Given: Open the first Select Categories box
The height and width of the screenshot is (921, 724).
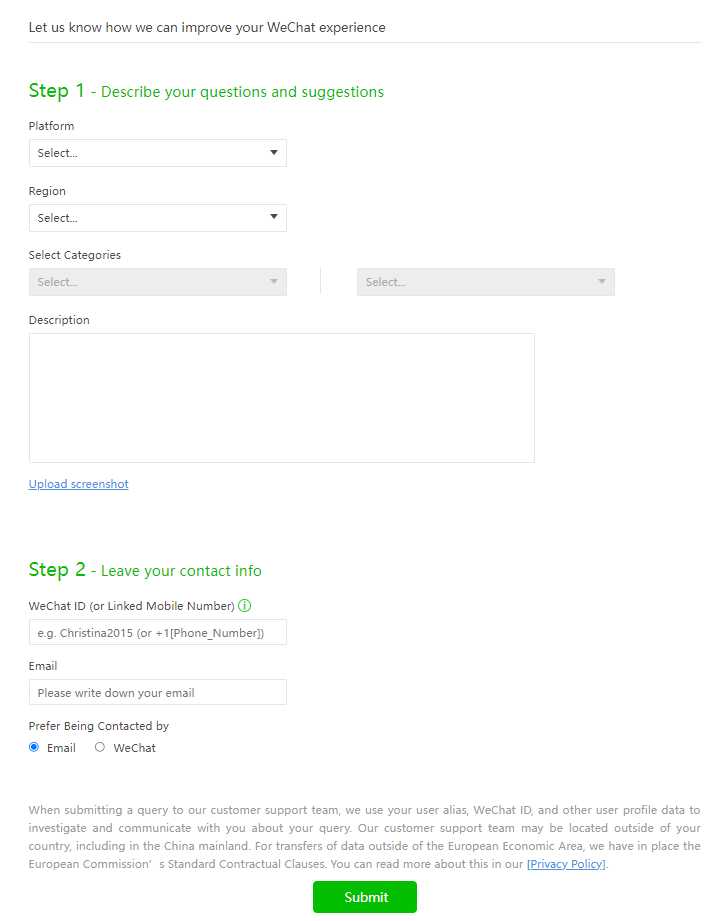Looking at the screenshot, I should (x=157, y=282).
